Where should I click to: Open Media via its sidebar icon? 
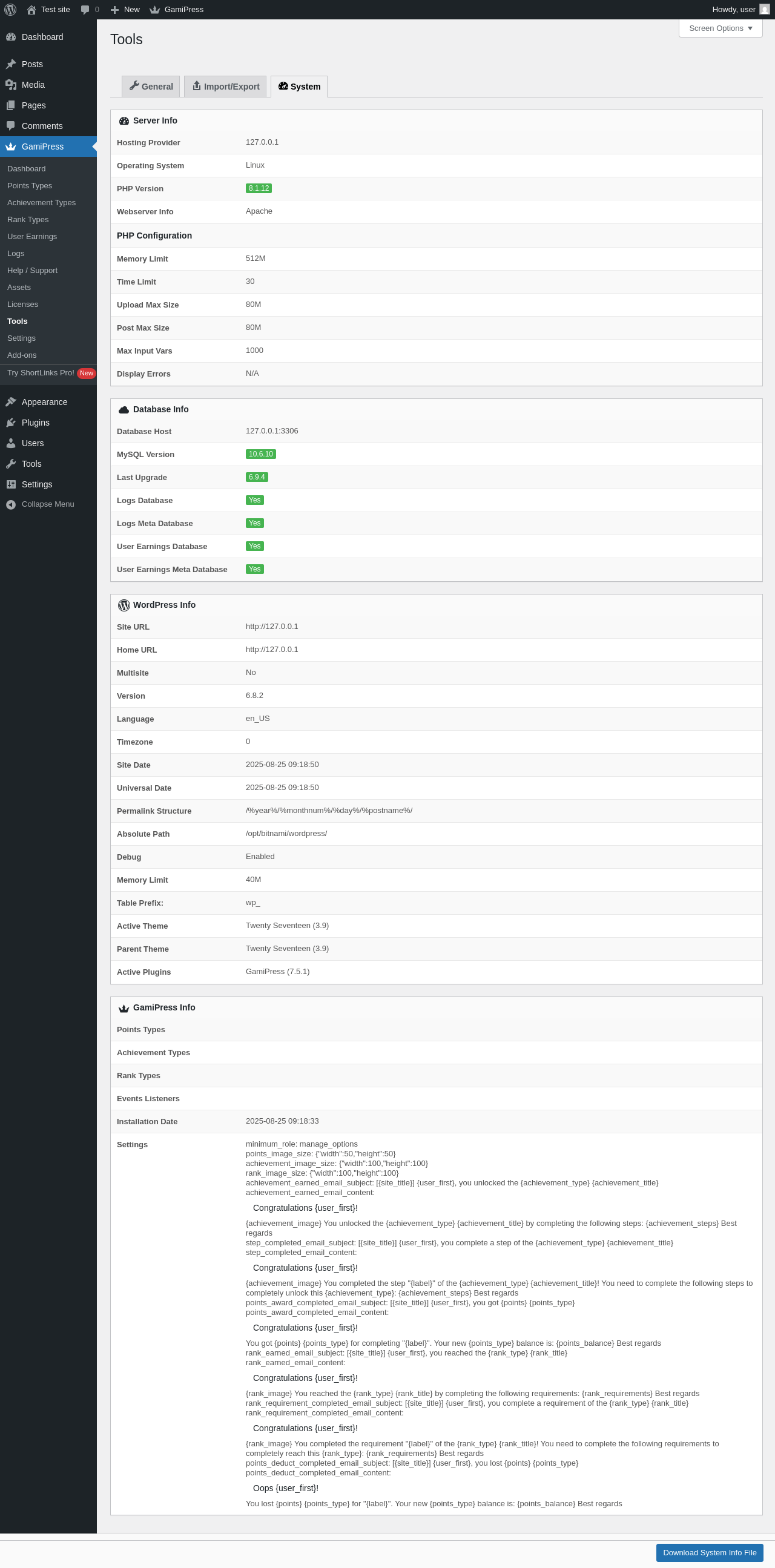point(11,85)
